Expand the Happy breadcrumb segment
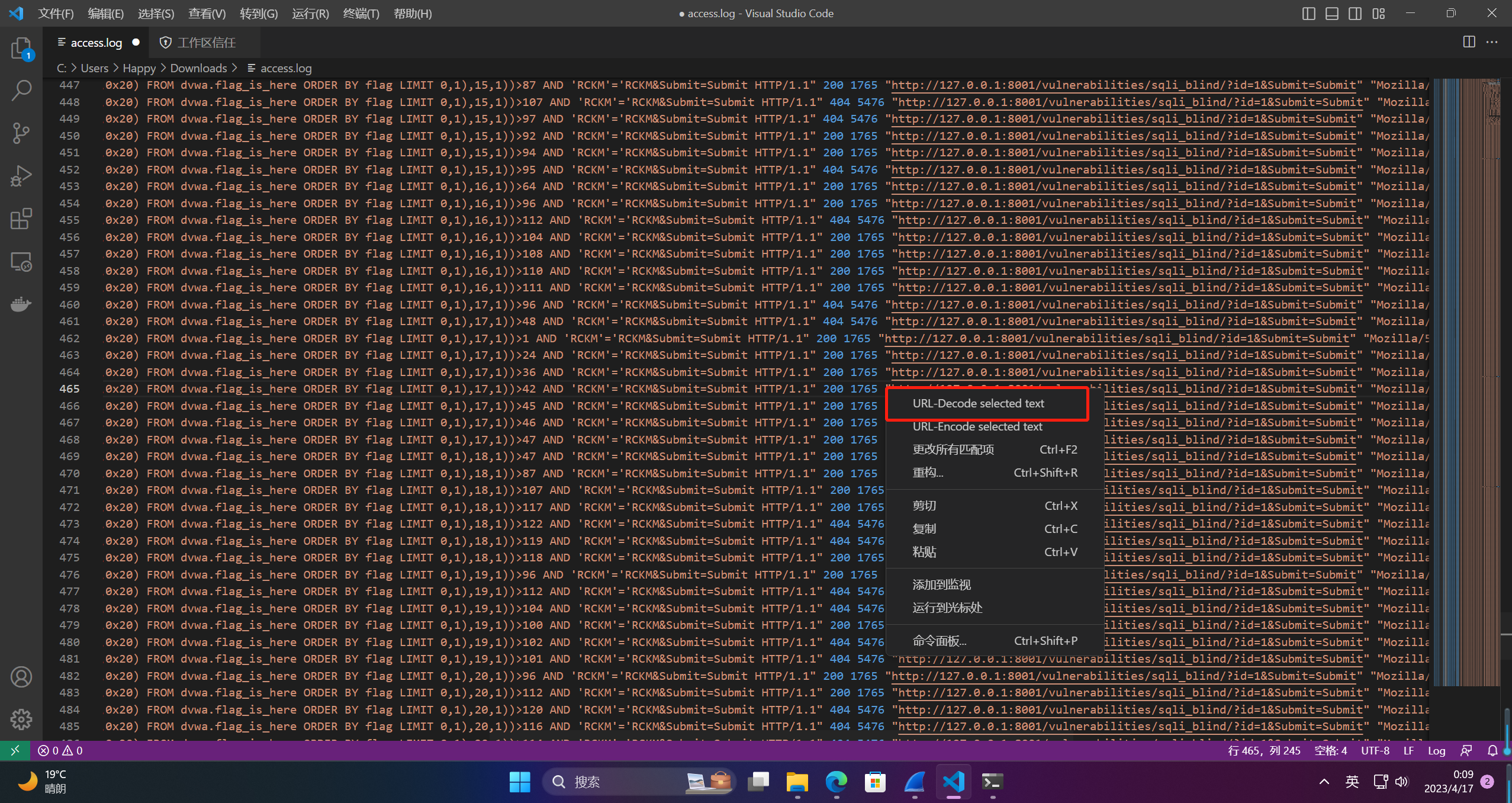Image resolution: width=1512 pixels, height=803 pixels. pyautogui.click(x=139, y=68)
